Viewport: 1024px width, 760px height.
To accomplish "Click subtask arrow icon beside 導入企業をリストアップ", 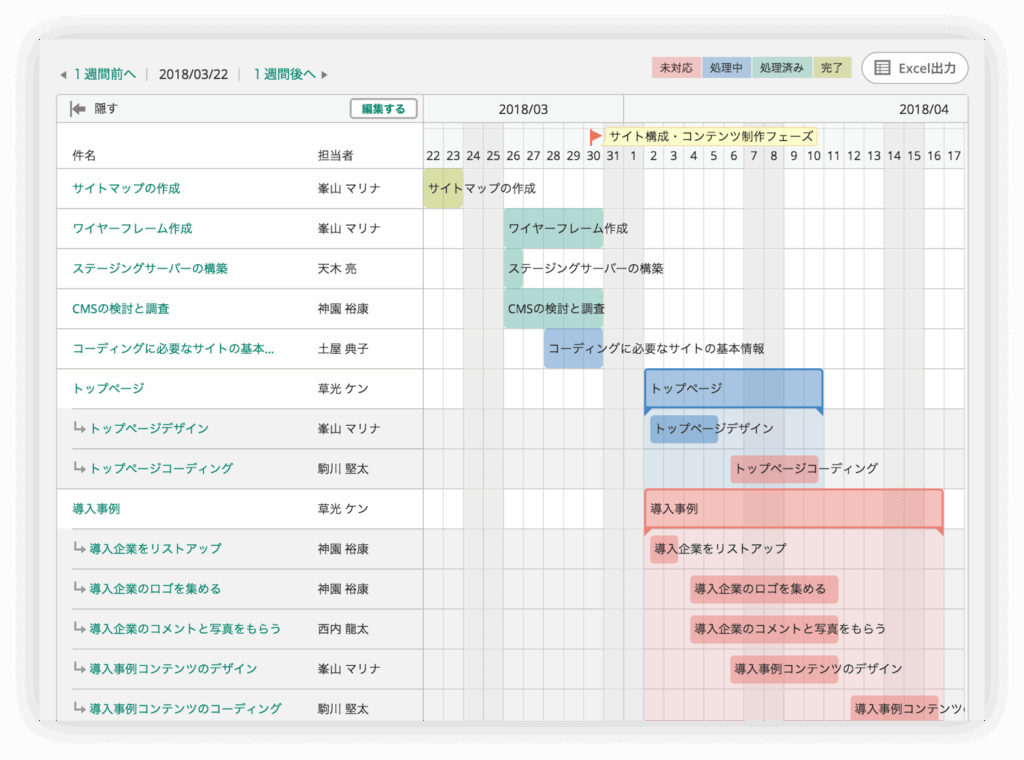I will coord(80,548).
